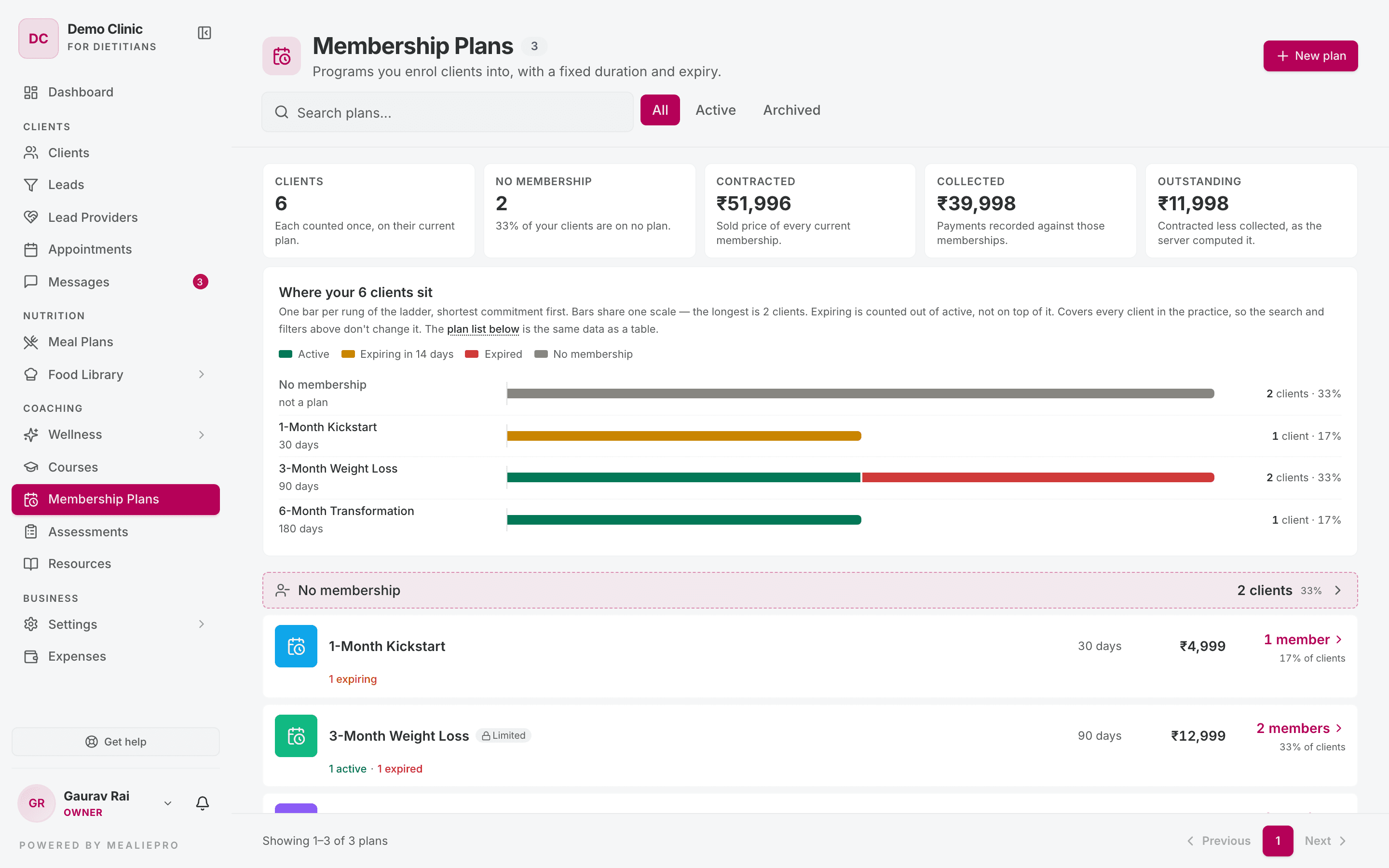The image size is (1389, 868).
Task: Click the 3-Month Weight Loss green plan icon
Action: point(296,735)
